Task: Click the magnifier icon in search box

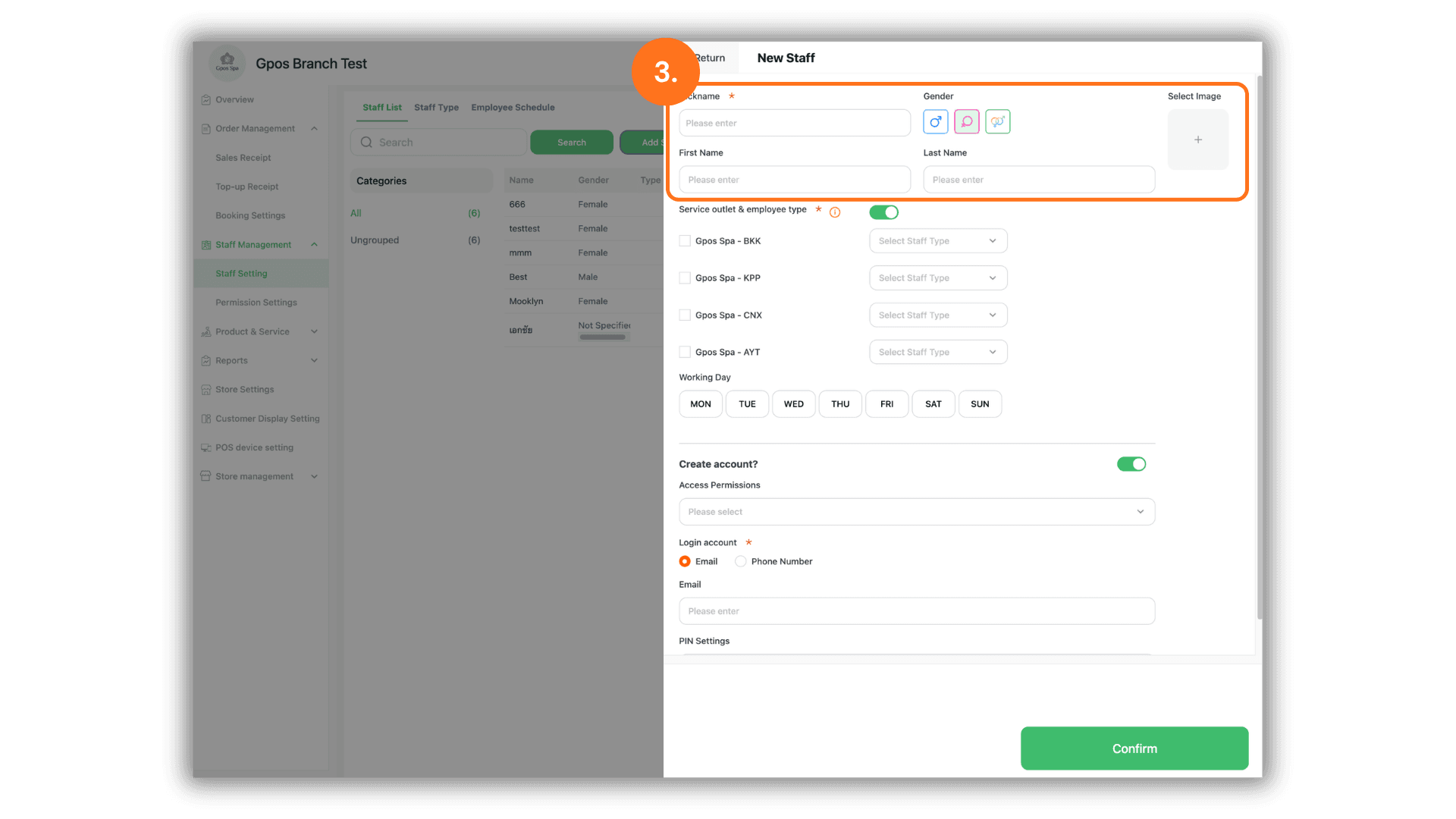Action: click(366, 143)
